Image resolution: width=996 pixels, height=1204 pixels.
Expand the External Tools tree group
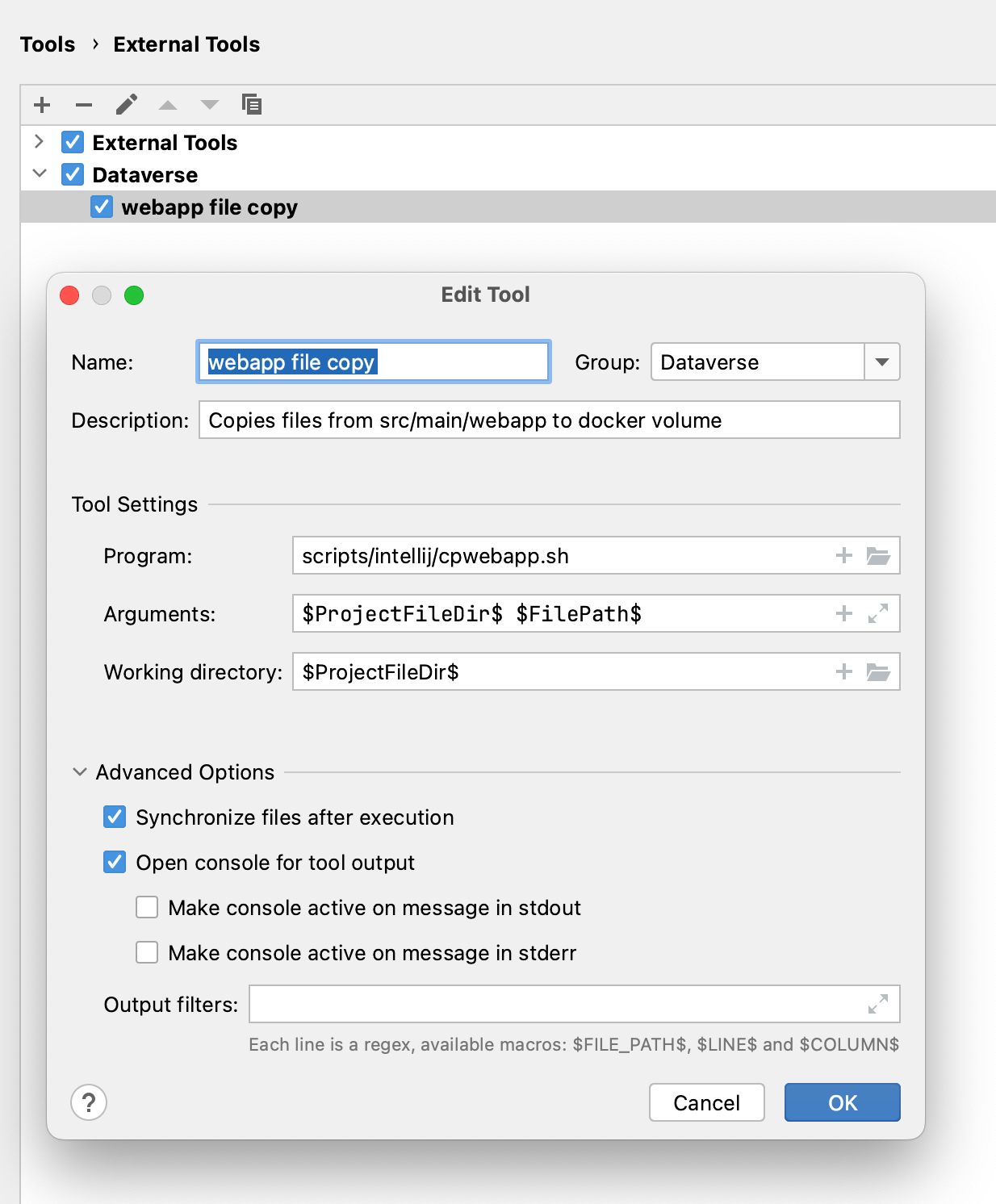click(39, 142)
